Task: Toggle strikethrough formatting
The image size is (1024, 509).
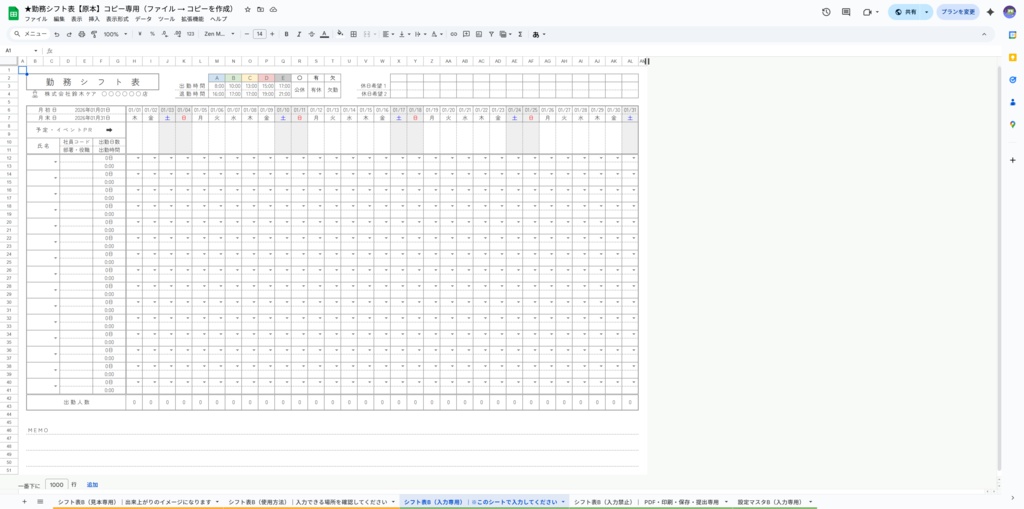Action: pos(311,34)
